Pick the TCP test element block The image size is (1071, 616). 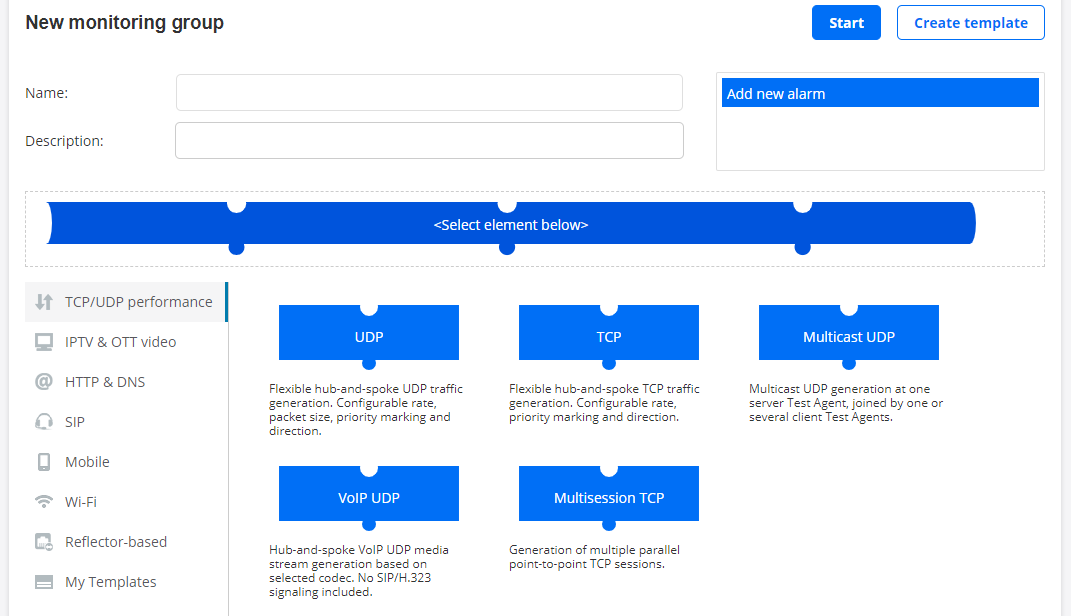(x=608, y=337)
